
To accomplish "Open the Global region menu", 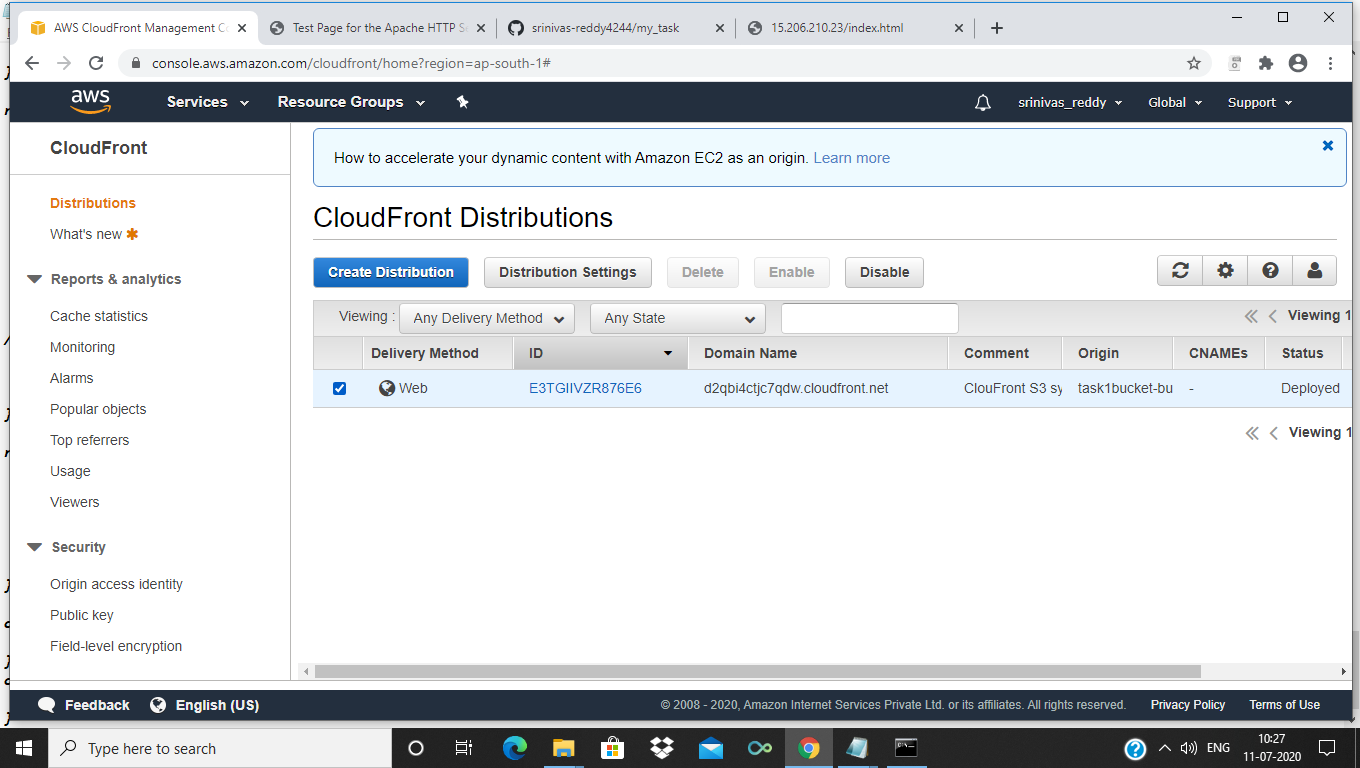I will click(1175, 102).
